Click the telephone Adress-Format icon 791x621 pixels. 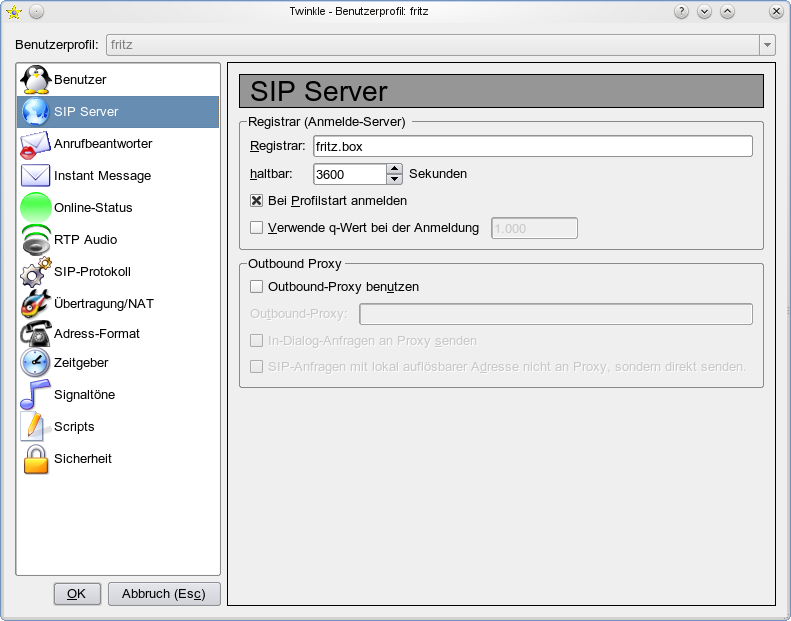(x=35, y=333)
